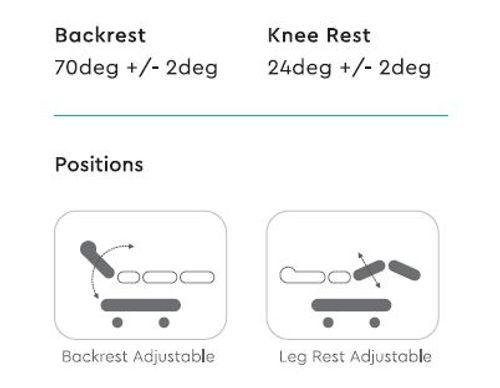Click the double-headed arrow on leg rest

pos(369,270)
